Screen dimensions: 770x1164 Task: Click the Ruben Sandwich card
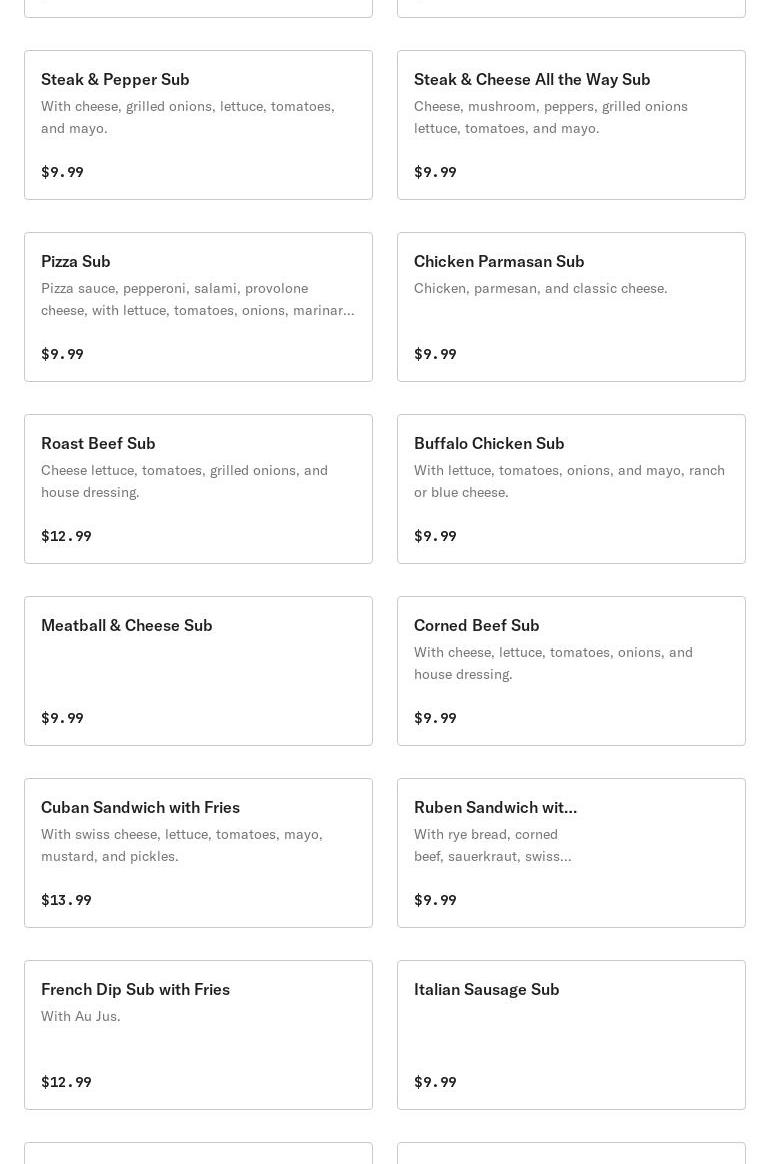[571, 853]
